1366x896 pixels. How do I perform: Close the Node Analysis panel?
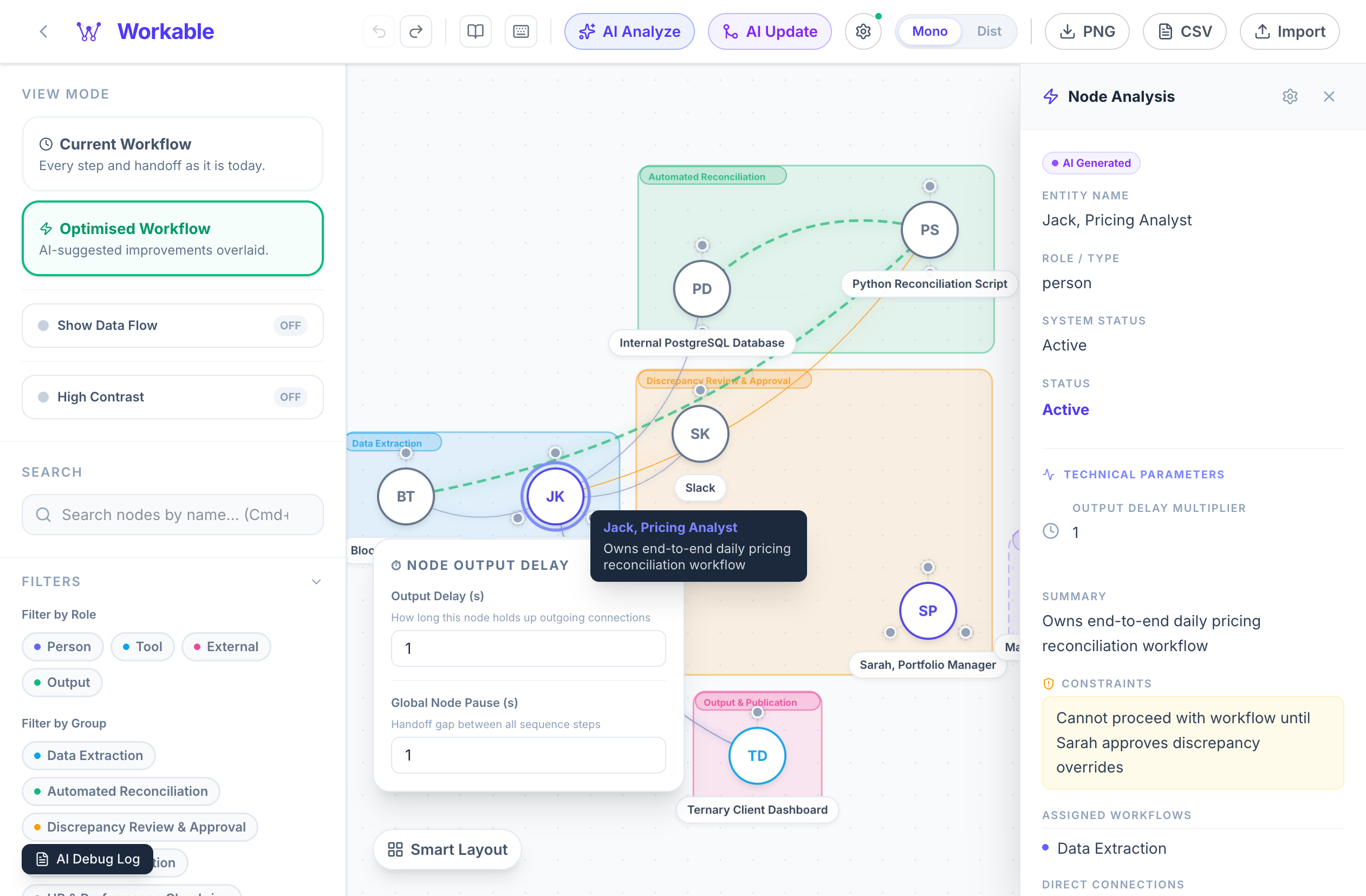(x=1329, y=96)
